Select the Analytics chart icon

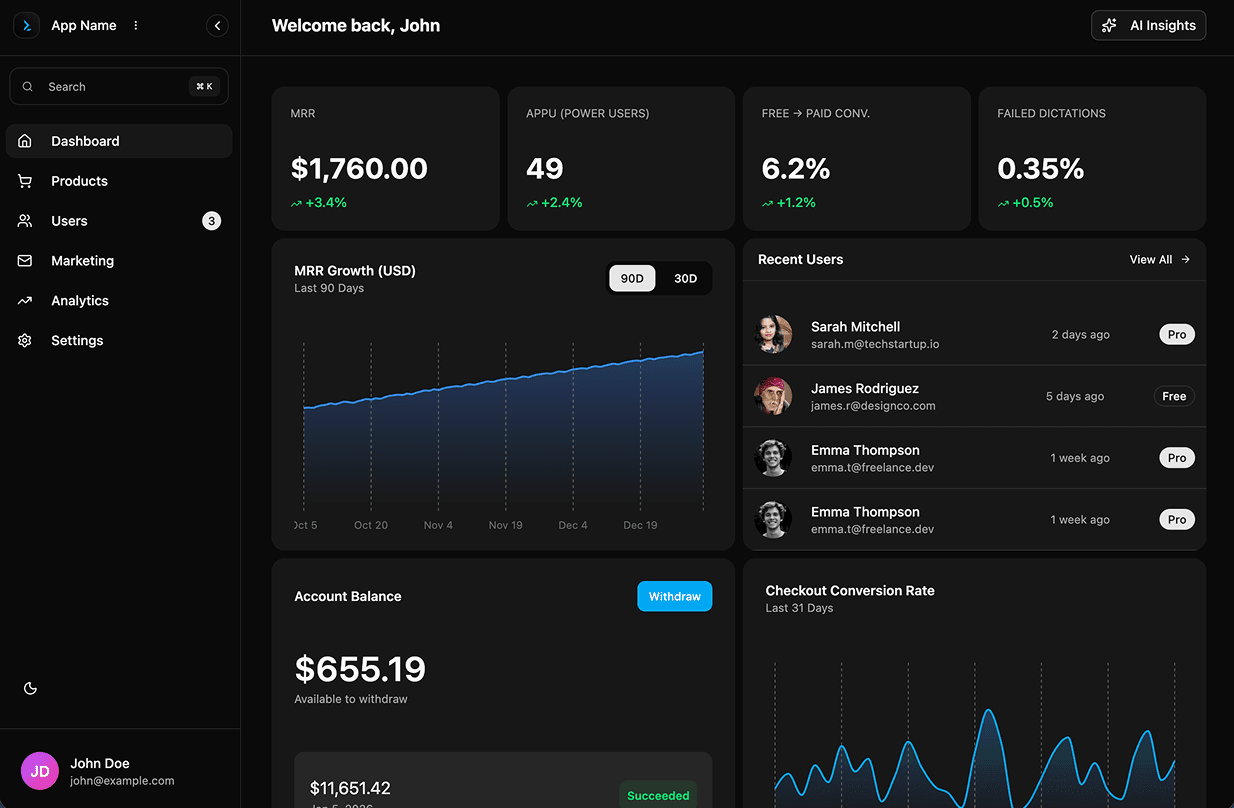[25, 300]
